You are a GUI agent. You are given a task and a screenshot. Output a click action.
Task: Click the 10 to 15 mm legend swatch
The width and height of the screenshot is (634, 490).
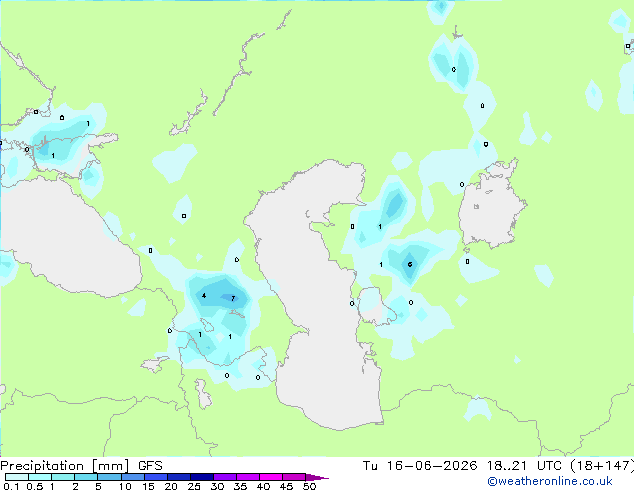[x=132, y=477]
